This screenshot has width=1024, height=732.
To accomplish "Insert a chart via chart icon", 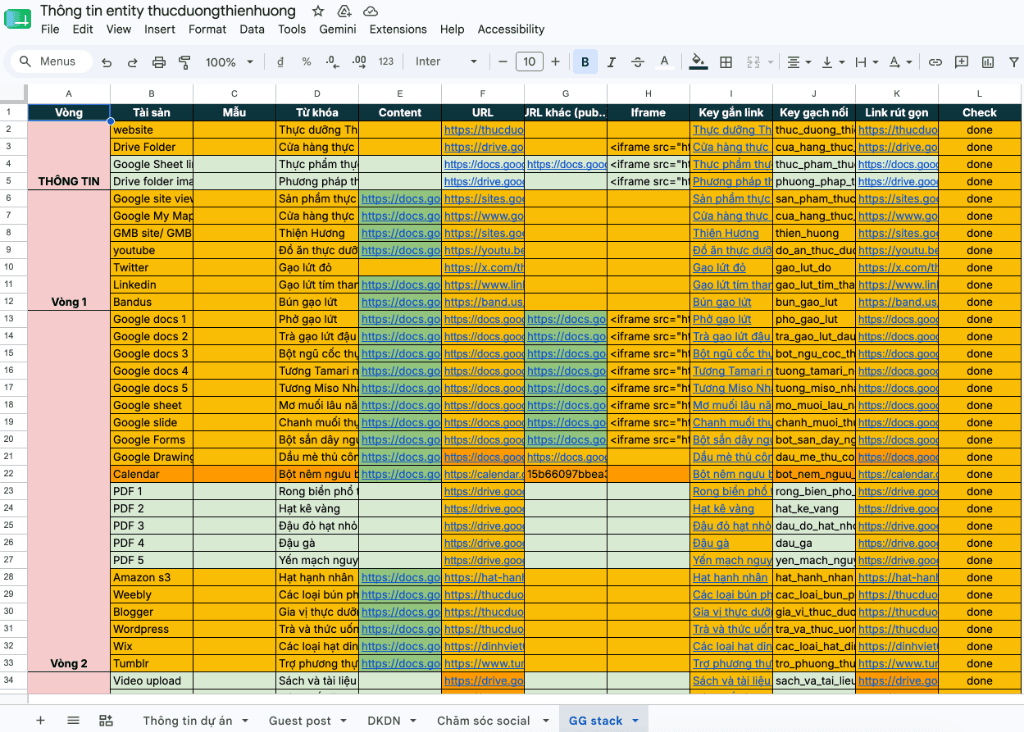I will [x=987, y=62].
